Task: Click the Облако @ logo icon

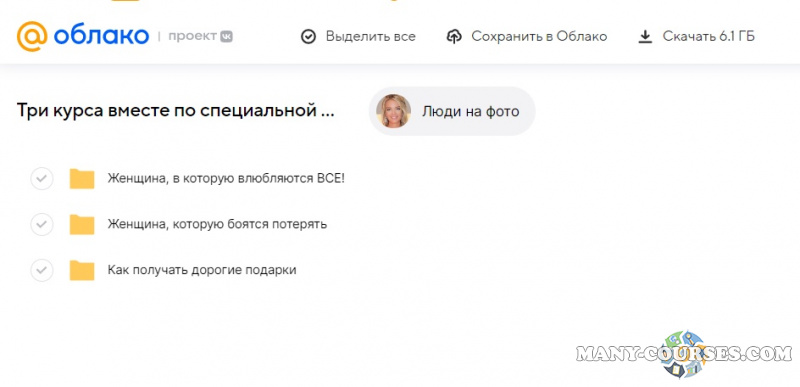Action: [32, 37]
